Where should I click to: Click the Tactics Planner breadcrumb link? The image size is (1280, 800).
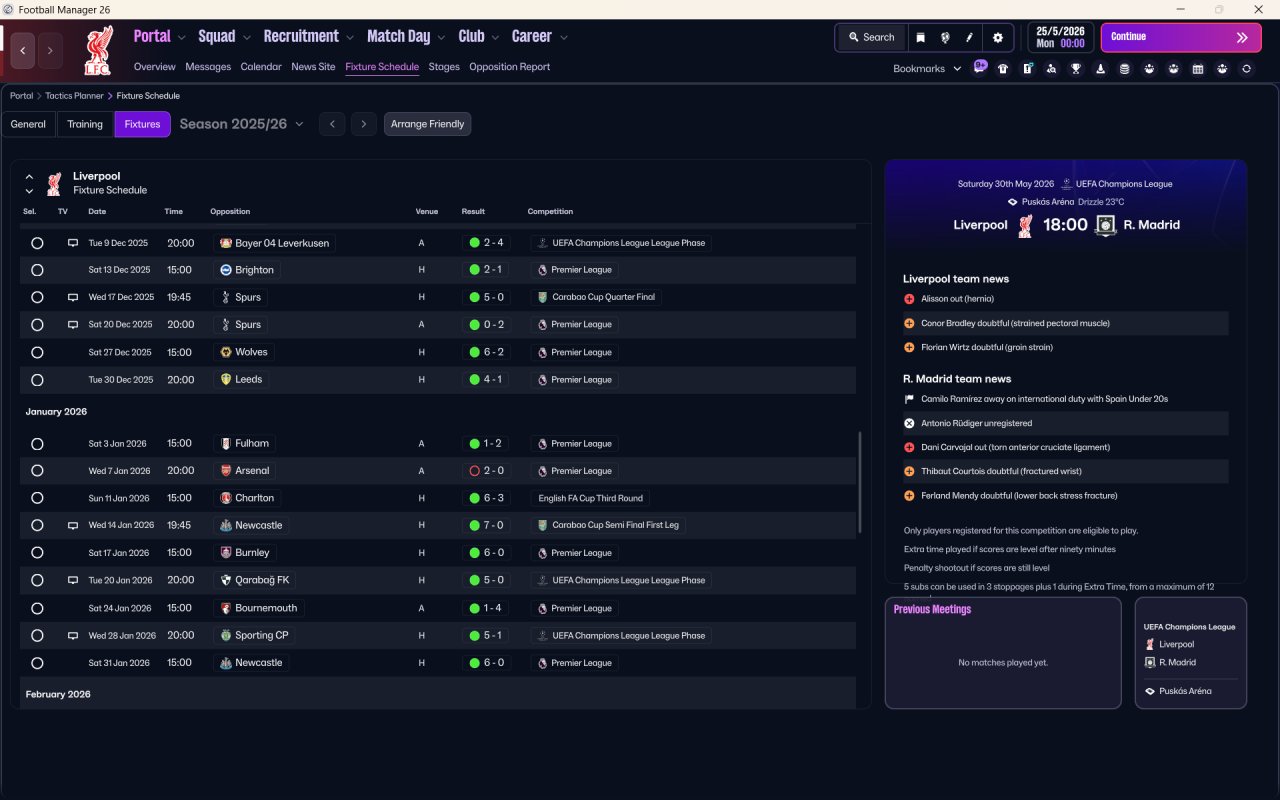(x=74, y=96)
